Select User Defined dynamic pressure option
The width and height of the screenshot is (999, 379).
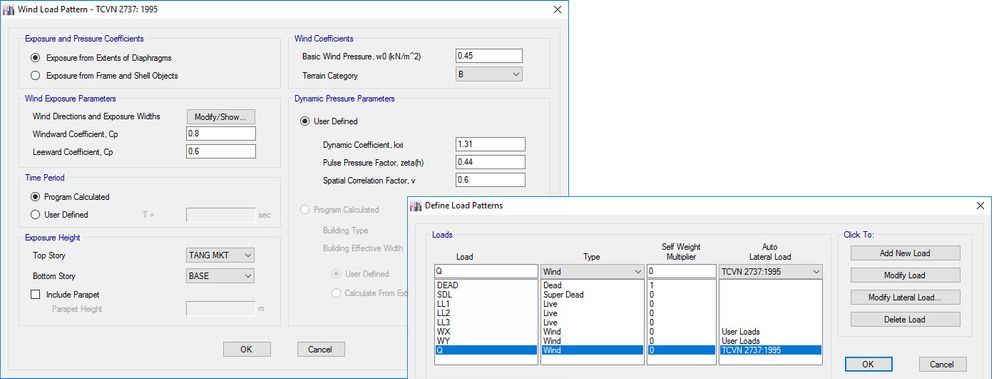329,121
